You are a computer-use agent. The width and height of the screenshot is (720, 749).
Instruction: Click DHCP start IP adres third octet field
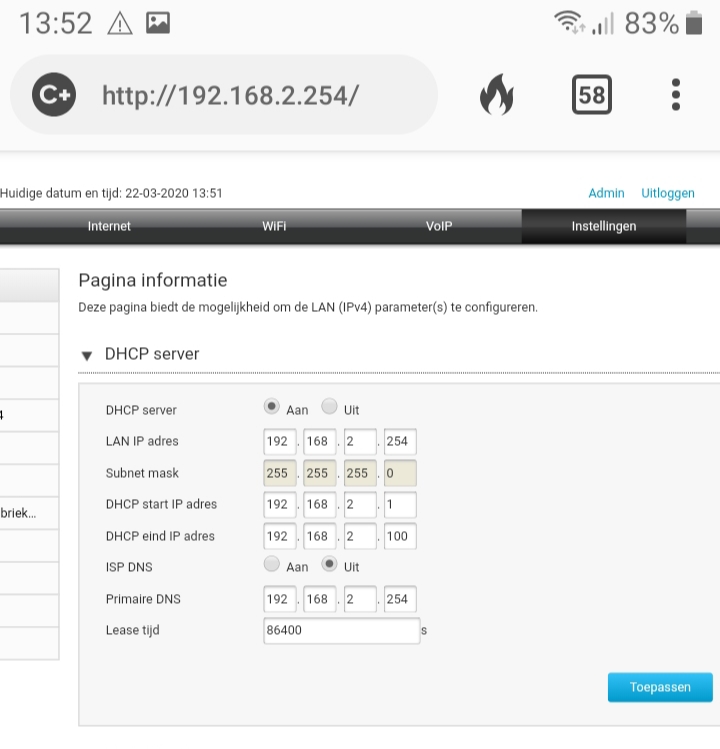360,504
